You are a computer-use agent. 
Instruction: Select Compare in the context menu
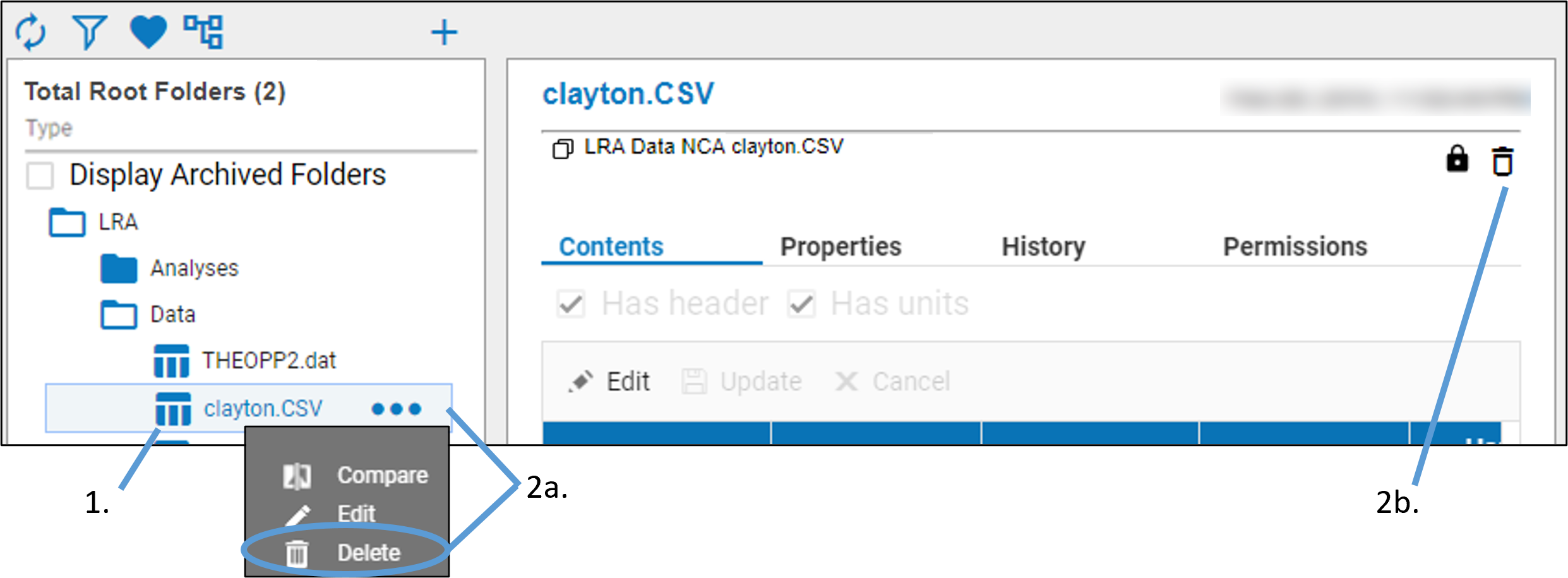pyautogui.click(x=381, y=475)
